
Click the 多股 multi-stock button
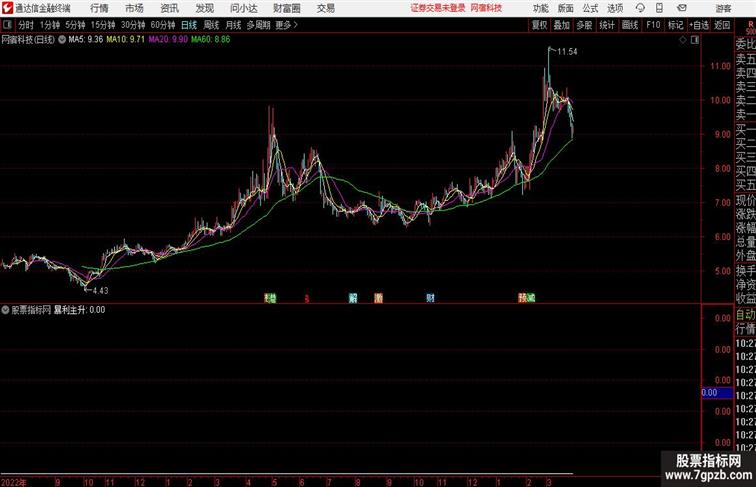[584, 25]
